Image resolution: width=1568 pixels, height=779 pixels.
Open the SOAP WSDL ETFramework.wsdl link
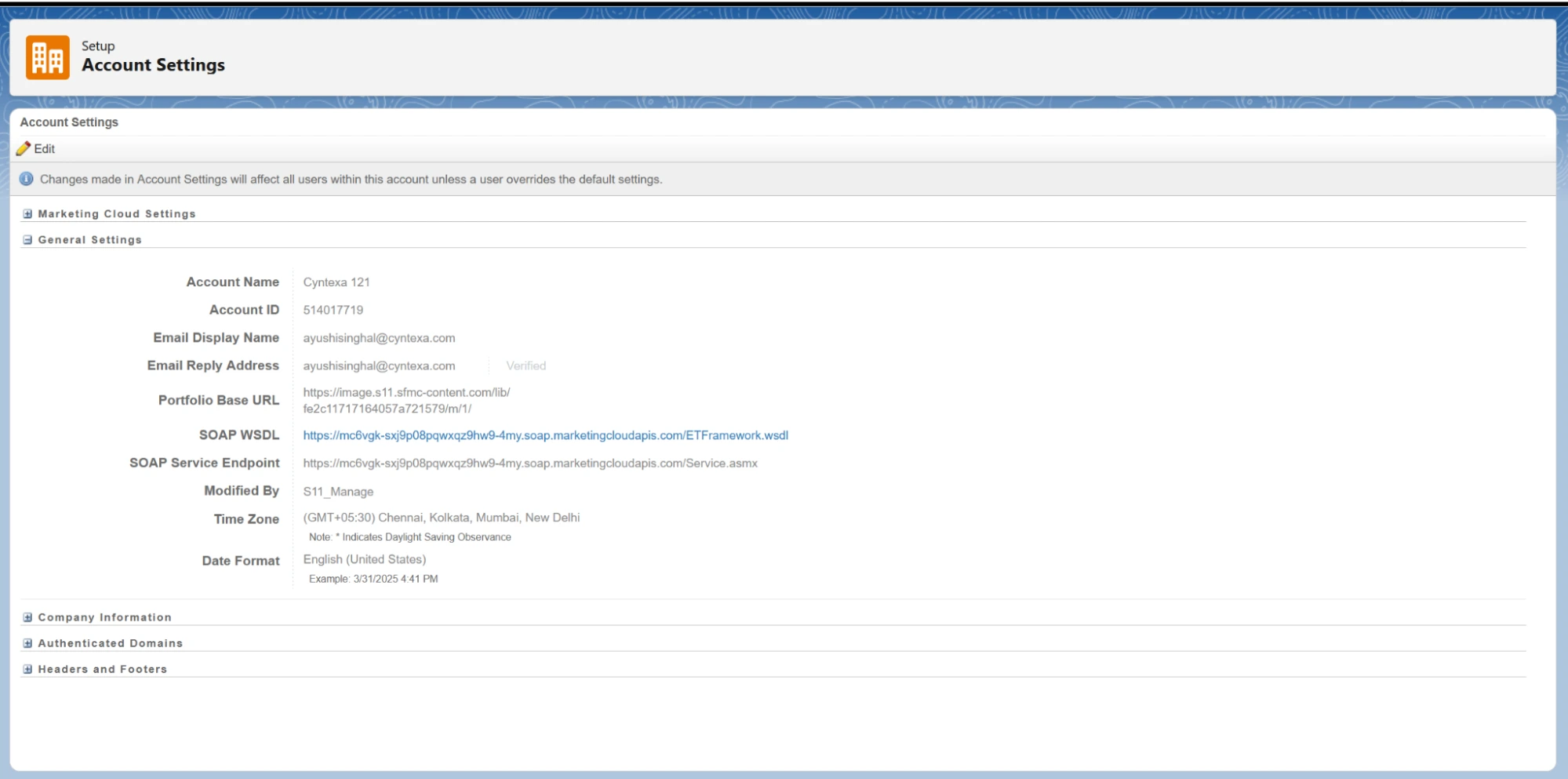pos(545,435)
